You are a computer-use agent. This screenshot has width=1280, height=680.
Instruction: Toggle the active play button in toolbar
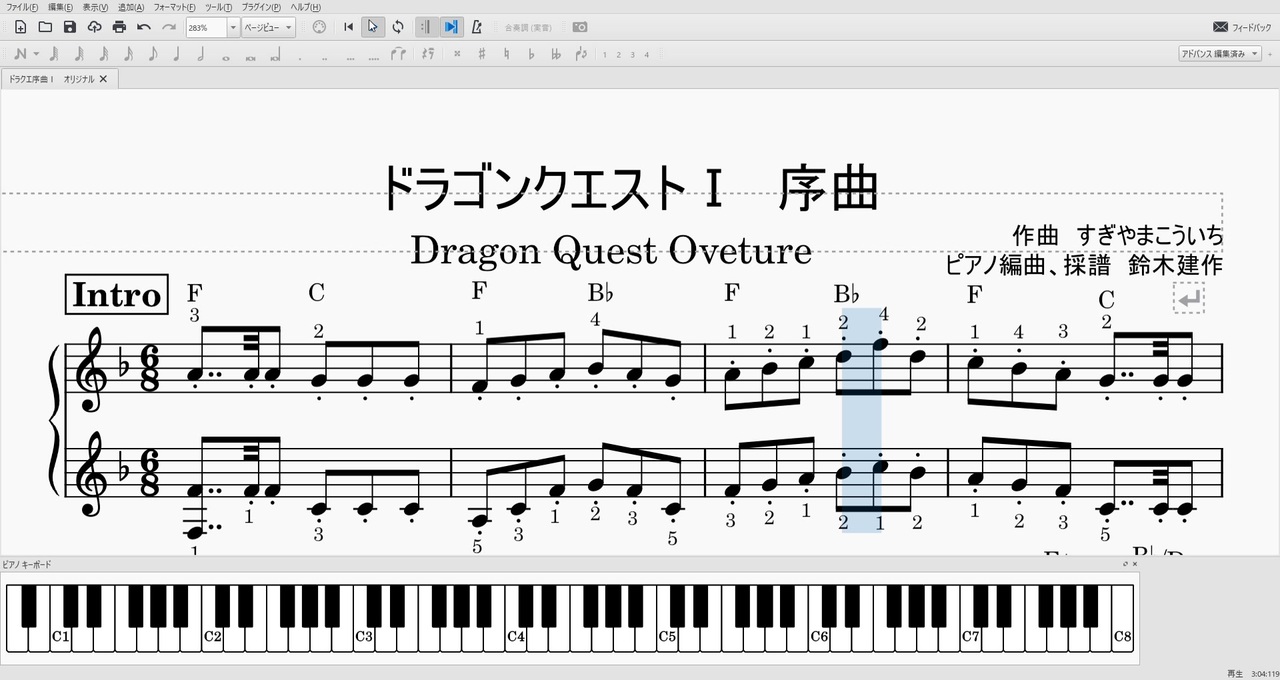(372, 27)
